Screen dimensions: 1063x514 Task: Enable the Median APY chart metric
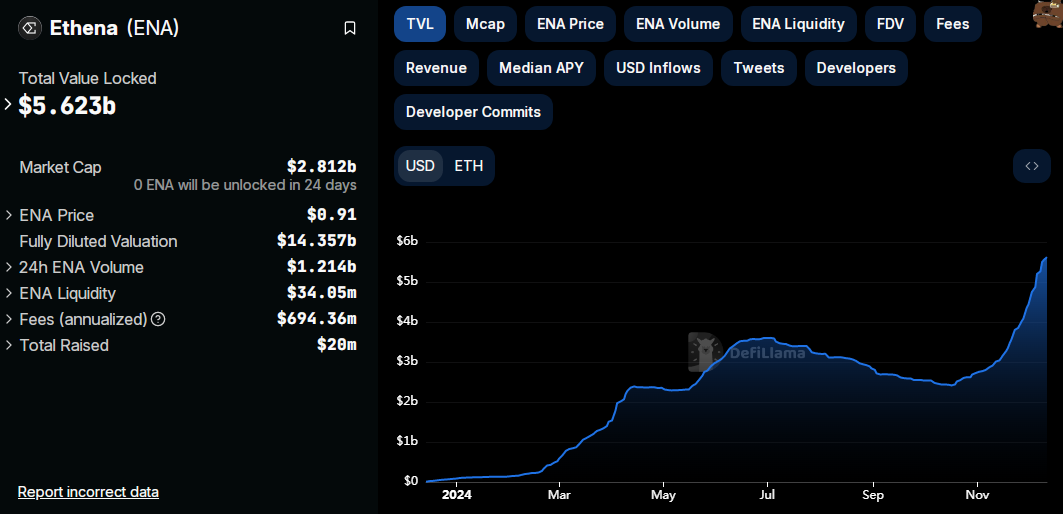point(541,68)
